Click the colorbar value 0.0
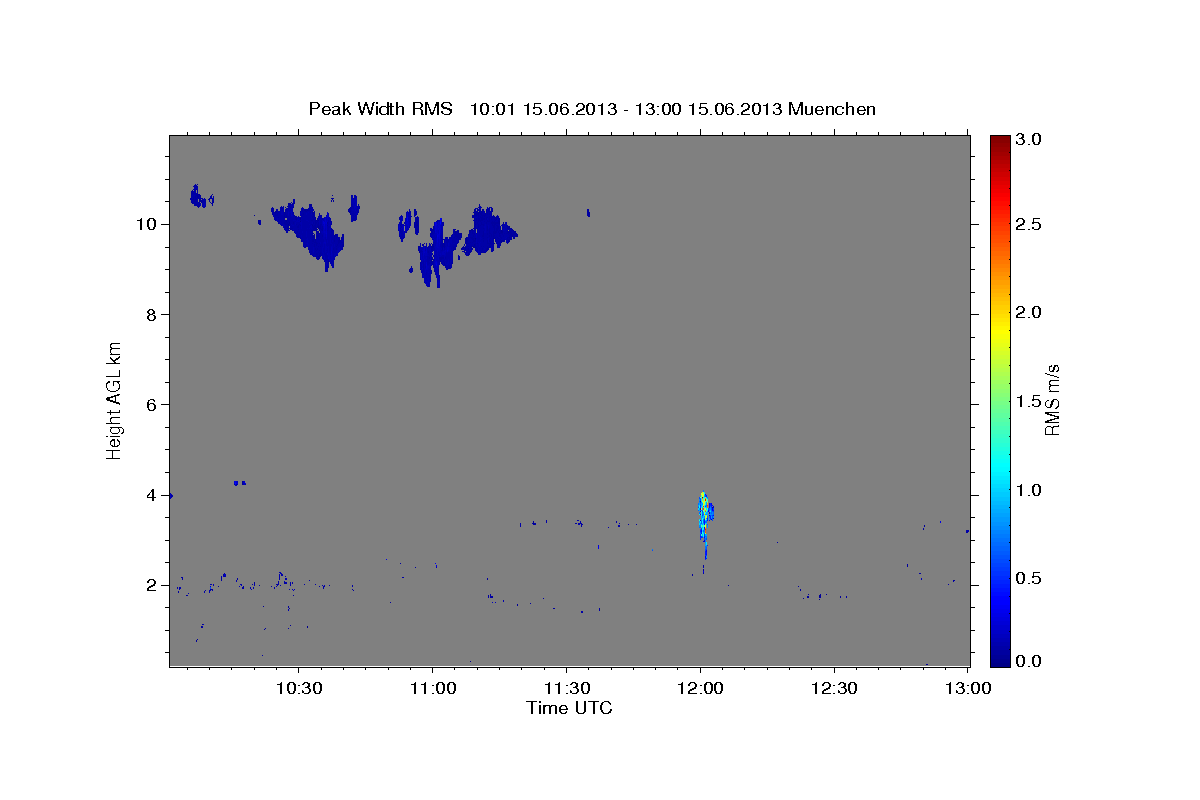This screenshot has width=1200, height=800. (1030, 661)
